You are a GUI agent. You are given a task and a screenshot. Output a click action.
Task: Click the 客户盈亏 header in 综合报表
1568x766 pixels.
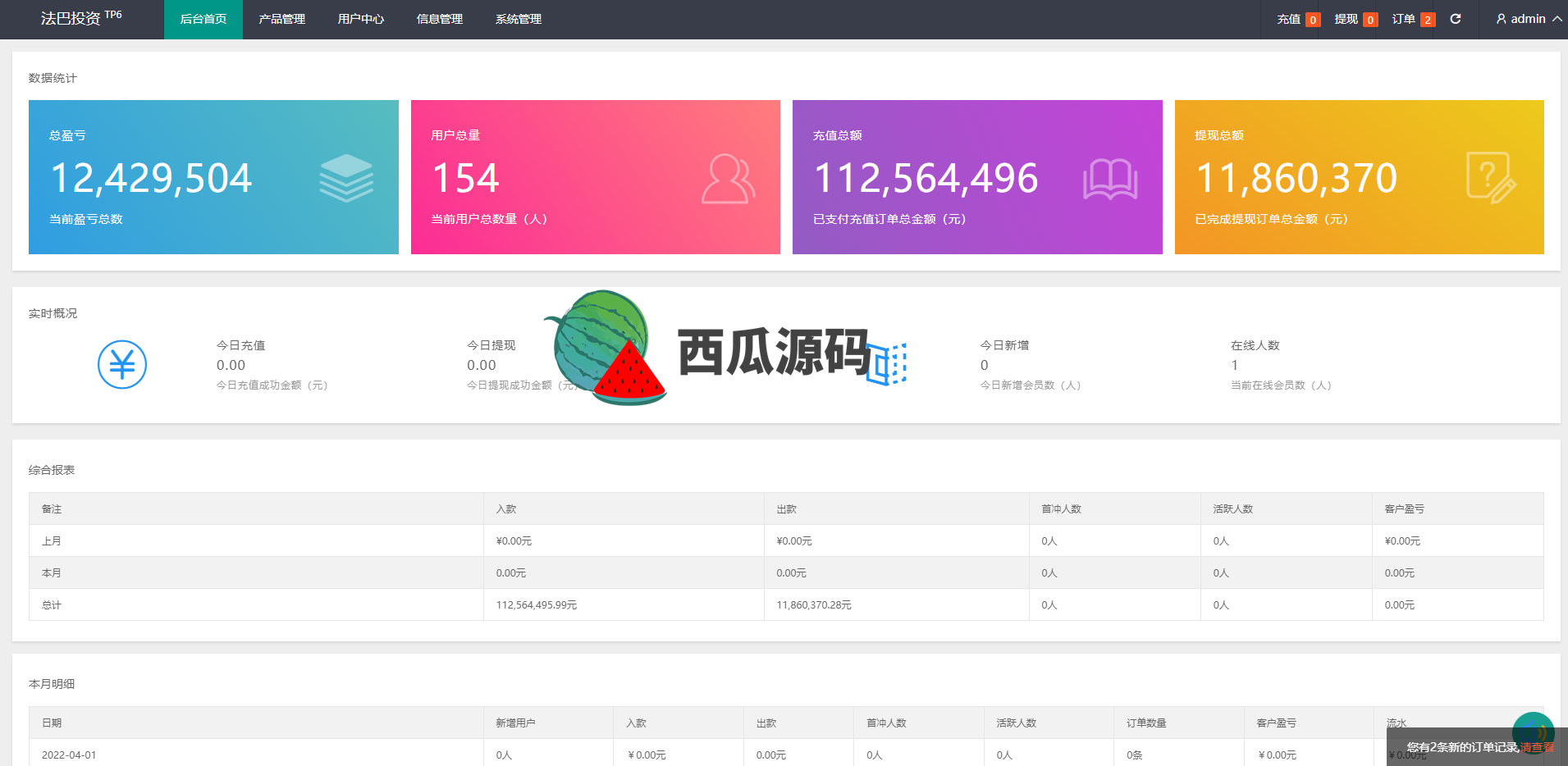[x=1405, y=508]
